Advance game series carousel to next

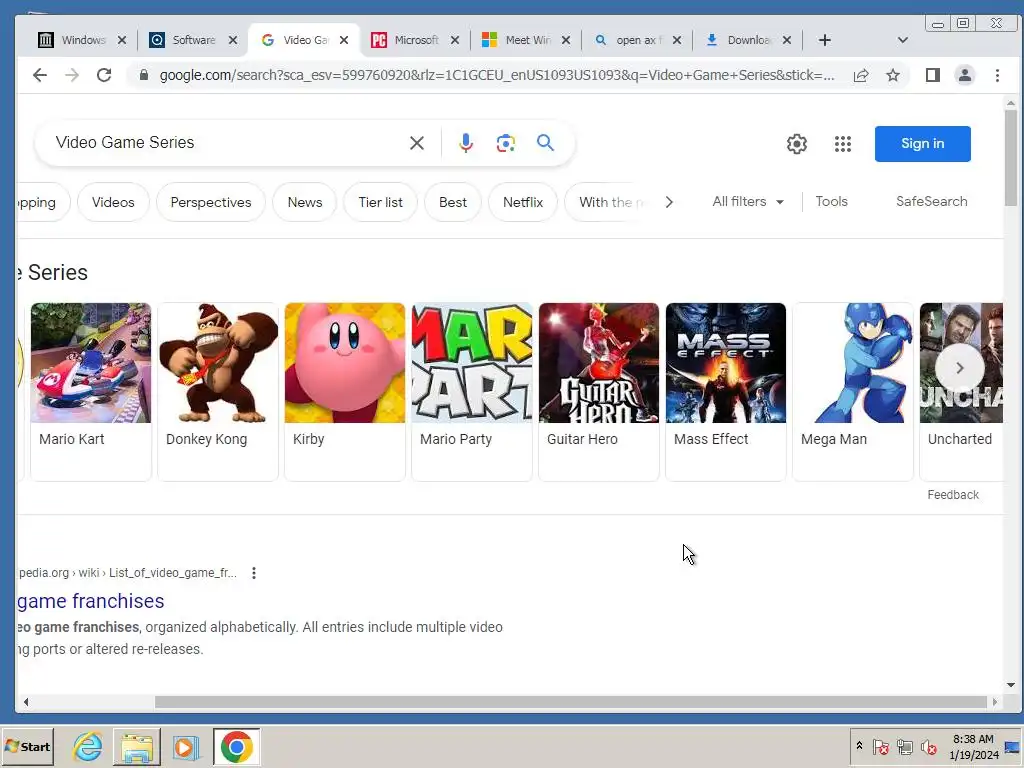(959, 368)
